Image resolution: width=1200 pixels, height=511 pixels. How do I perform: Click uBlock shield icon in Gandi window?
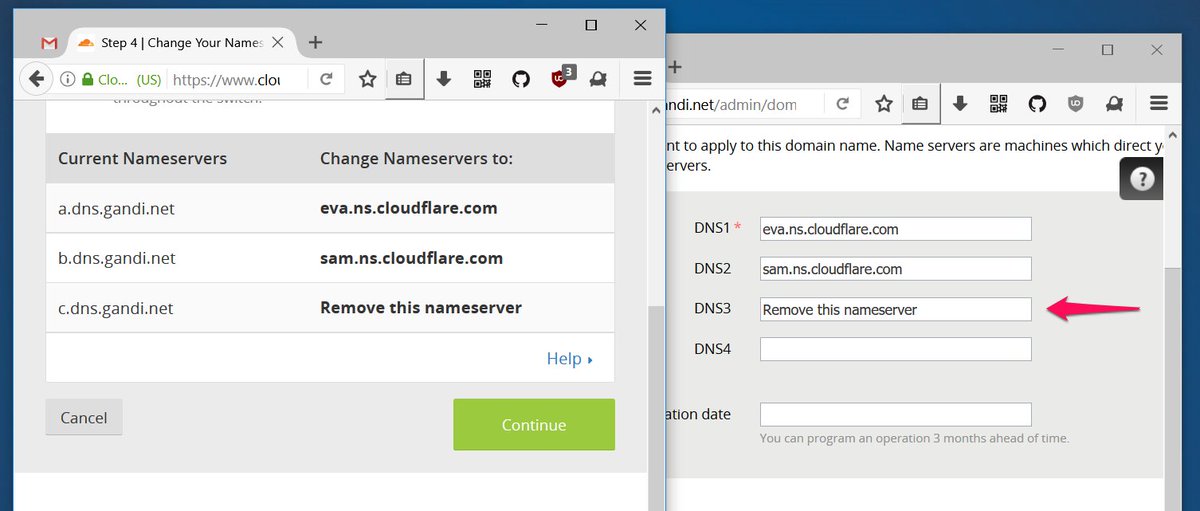coord(1075,104)
